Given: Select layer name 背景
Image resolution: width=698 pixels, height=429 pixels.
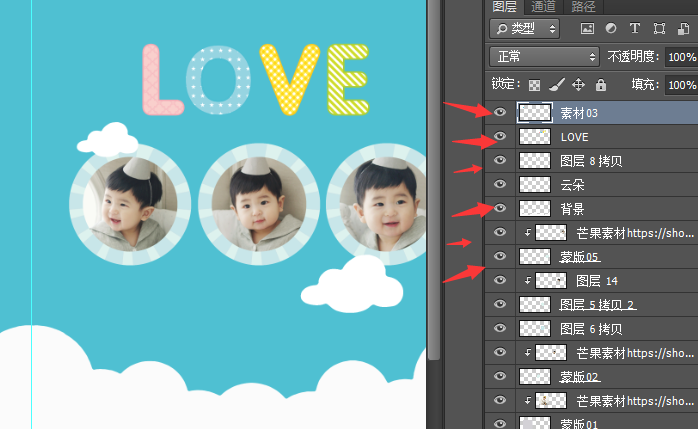Looking at the screenshot, I should click(x=572, y=209).
